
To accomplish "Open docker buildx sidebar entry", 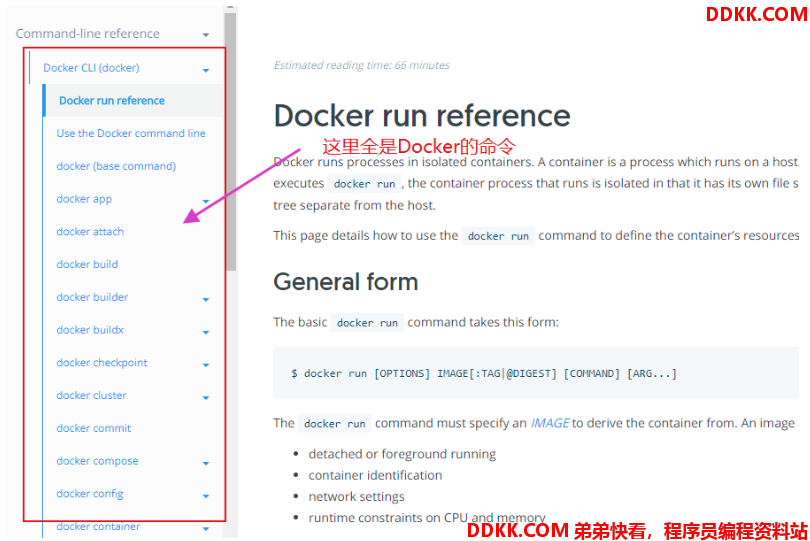I will [90, 330].
